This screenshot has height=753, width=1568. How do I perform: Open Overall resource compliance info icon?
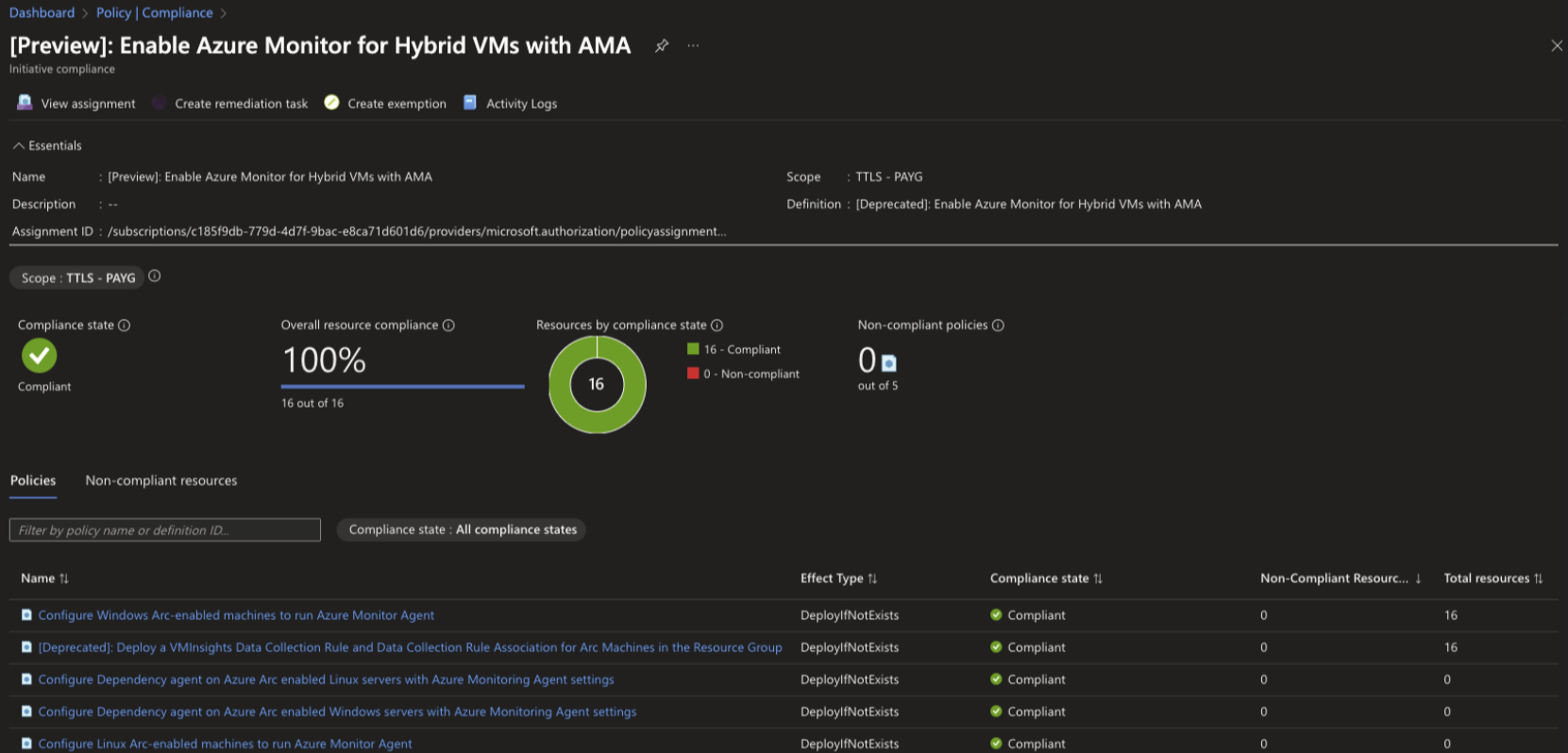448,326
